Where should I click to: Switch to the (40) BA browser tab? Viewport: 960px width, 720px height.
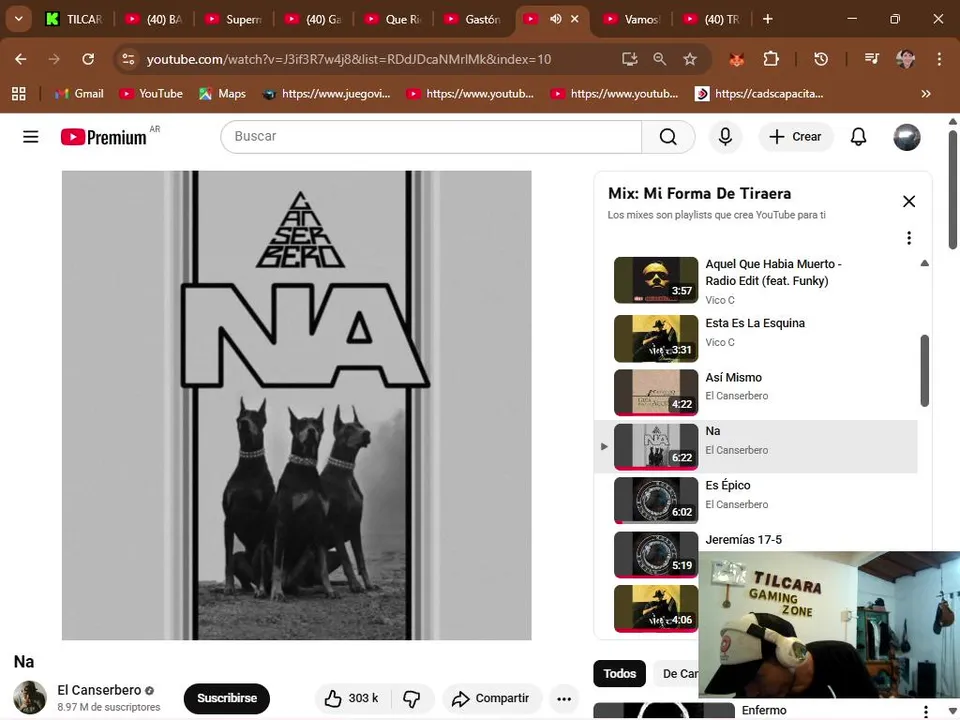pyautogui.click(x=154, y=19)
